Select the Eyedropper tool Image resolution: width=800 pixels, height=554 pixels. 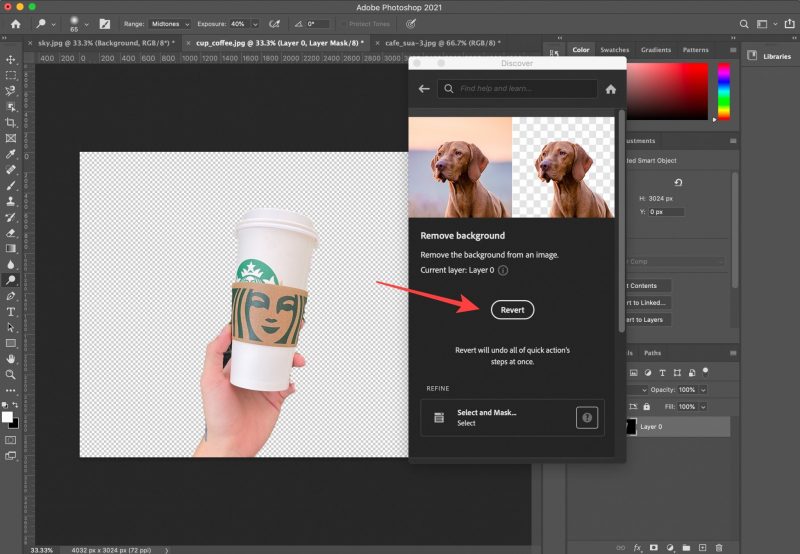pyautogui.click(x=10, y=154)
